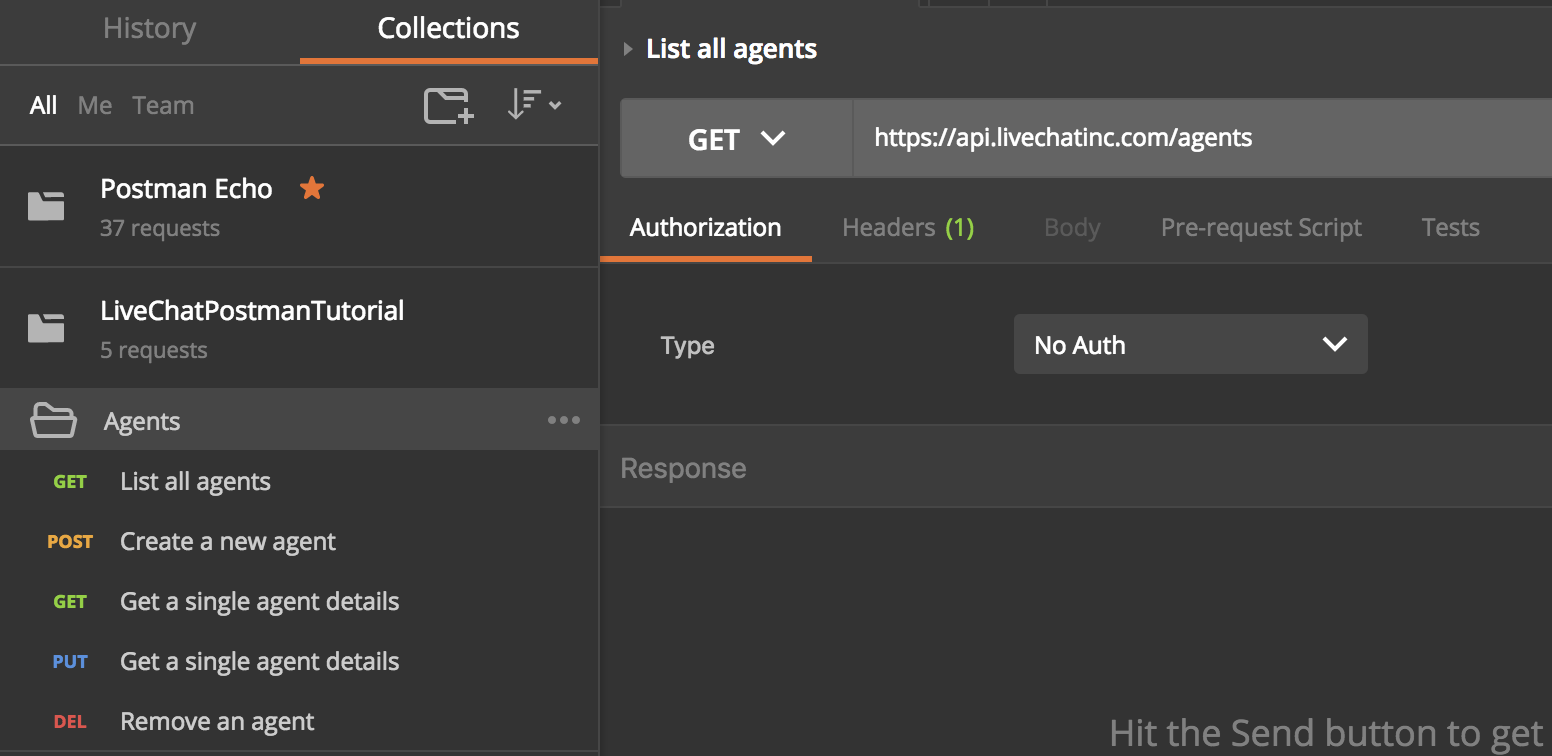Open the Postman Echo collection
The width and height of the screenshot is (1552, 756).
[x=299, y=207]
